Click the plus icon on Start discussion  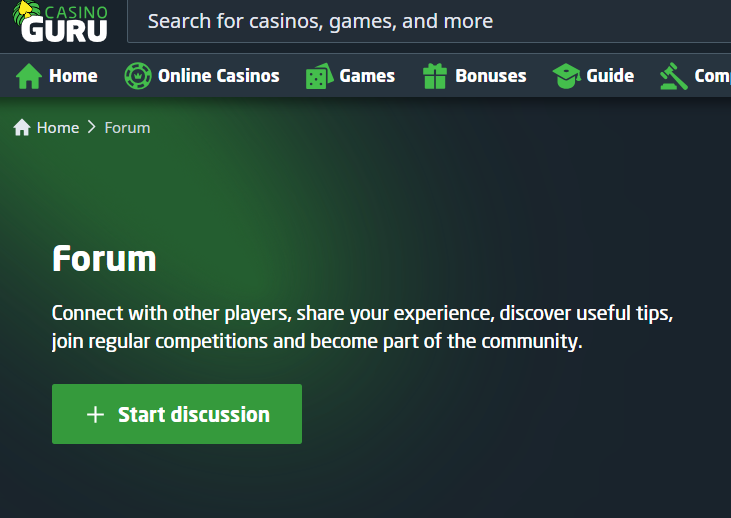tap(95, 414)
